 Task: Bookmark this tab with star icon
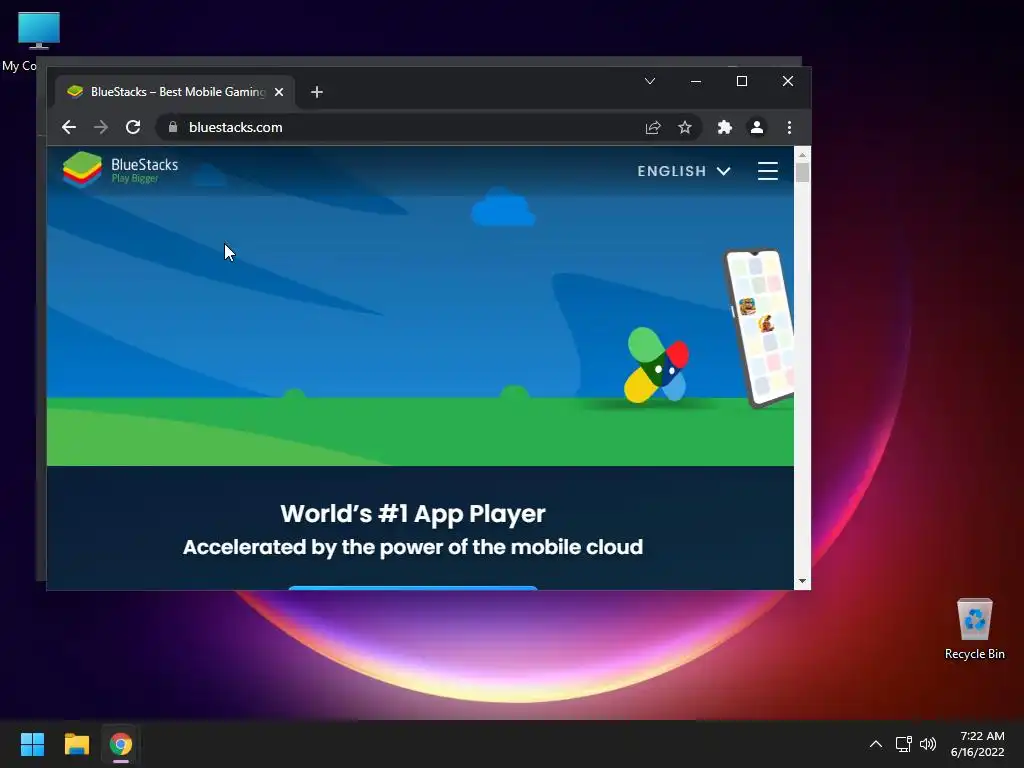click(x=684, y=127)
